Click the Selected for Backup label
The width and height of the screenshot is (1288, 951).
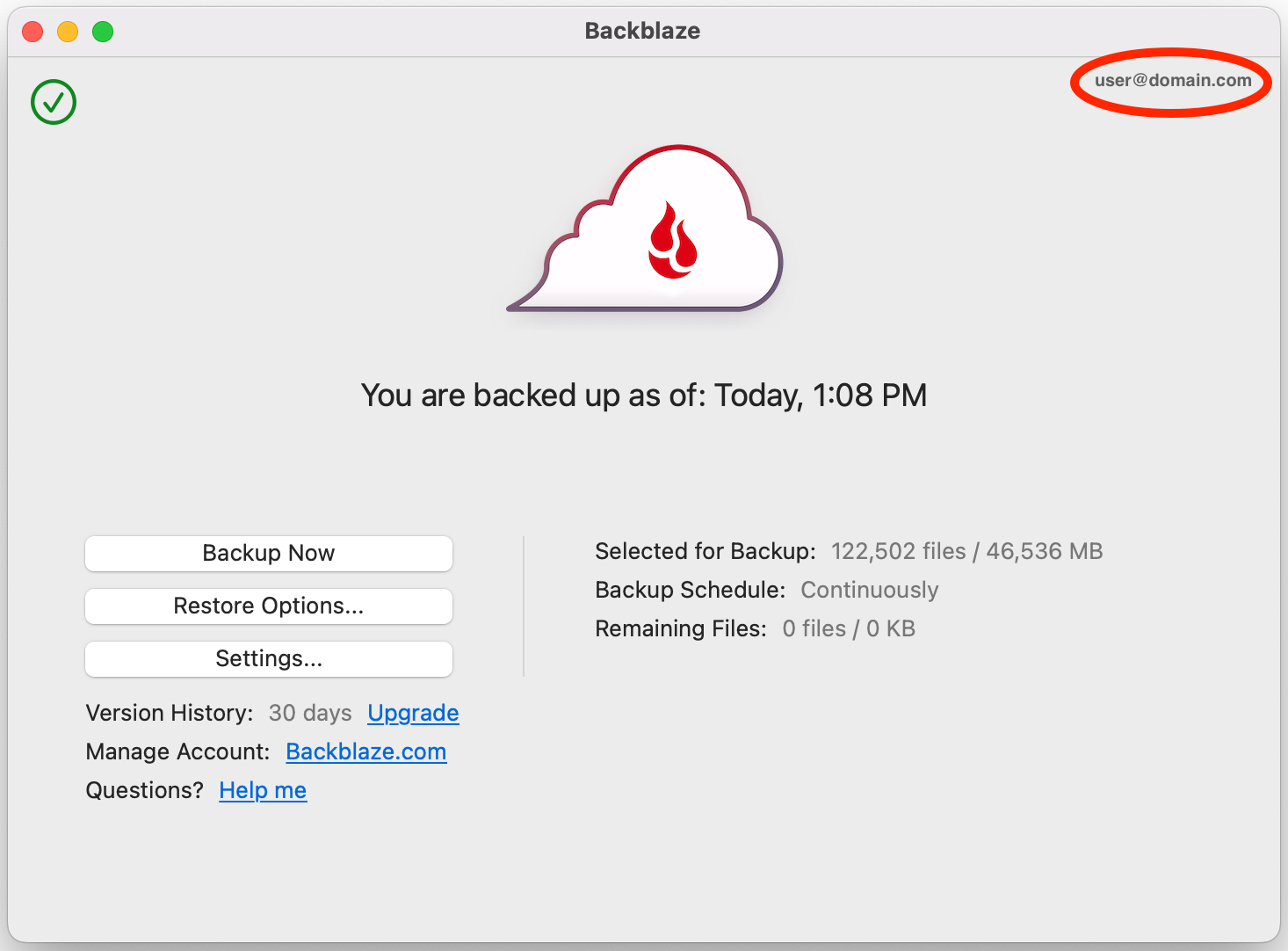[706, 551]
